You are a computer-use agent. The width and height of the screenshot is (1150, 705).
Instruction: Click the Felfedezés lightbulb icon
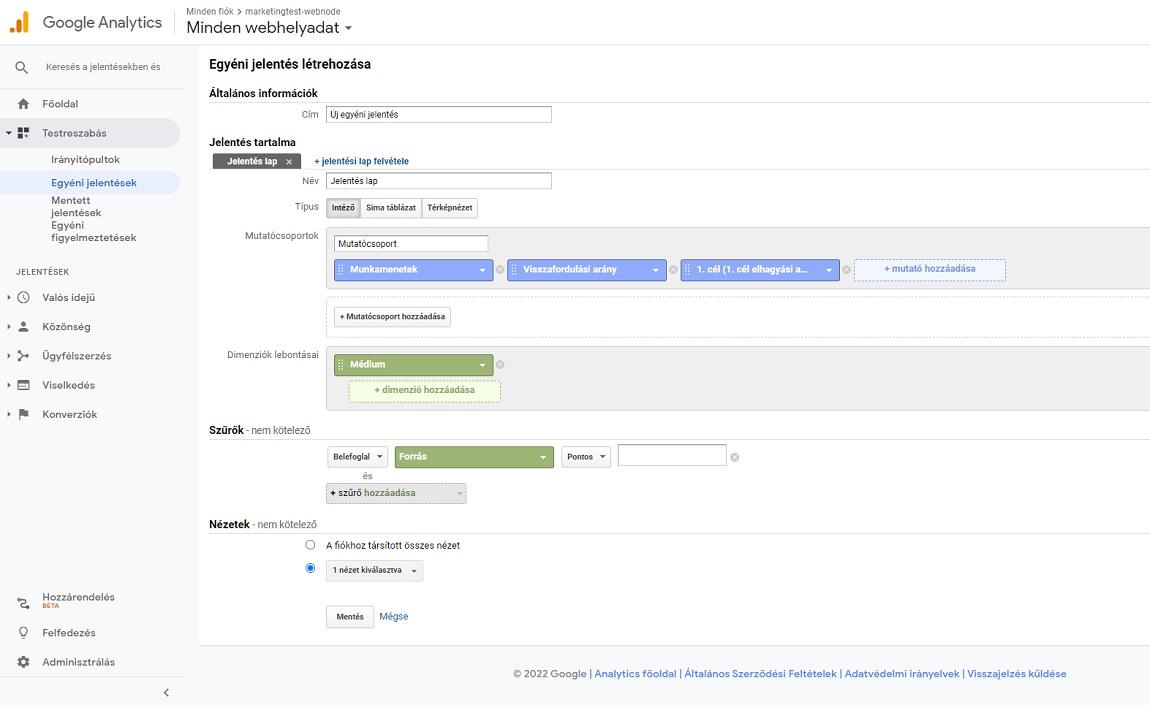pos(23,633)
